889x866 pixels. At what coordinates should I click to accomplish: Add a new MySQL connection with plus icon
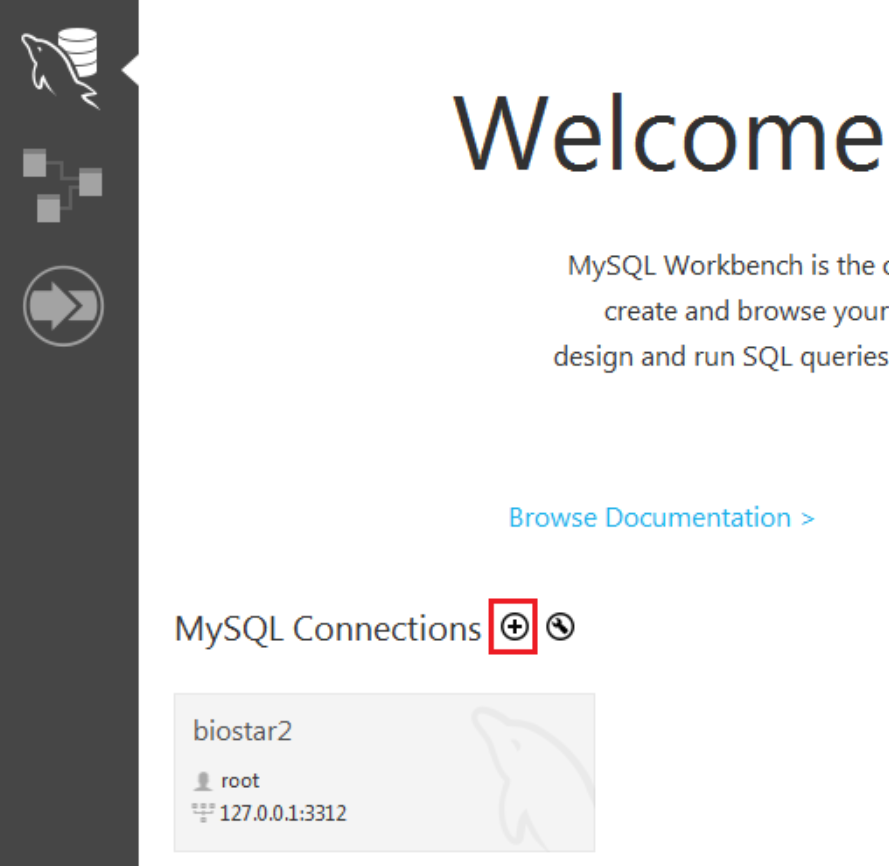coord(514,627)
